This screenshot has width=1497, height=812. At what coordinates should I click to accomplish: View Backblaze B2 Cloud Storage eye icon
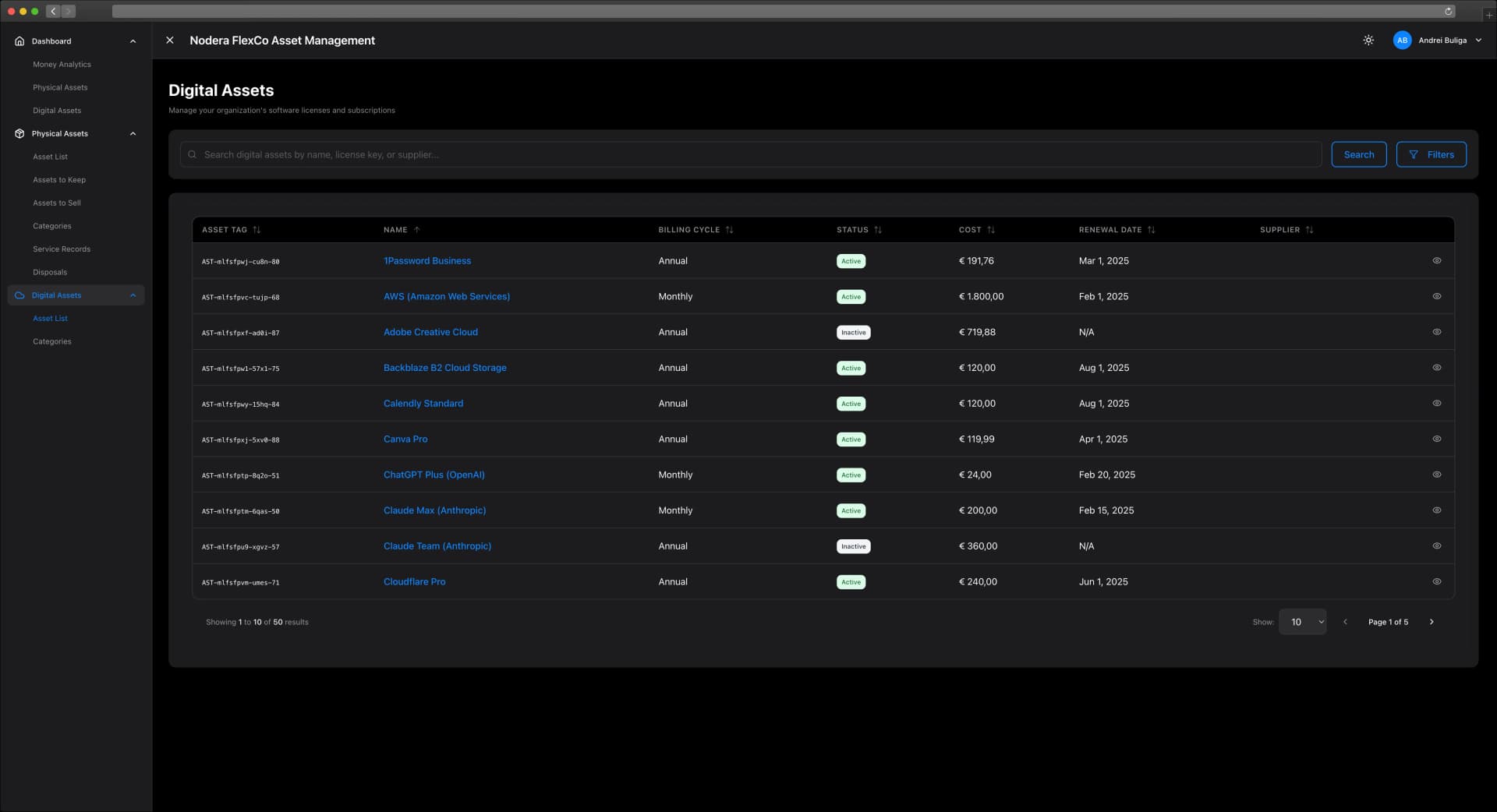pyautogui.click(x=1437, y=368)
